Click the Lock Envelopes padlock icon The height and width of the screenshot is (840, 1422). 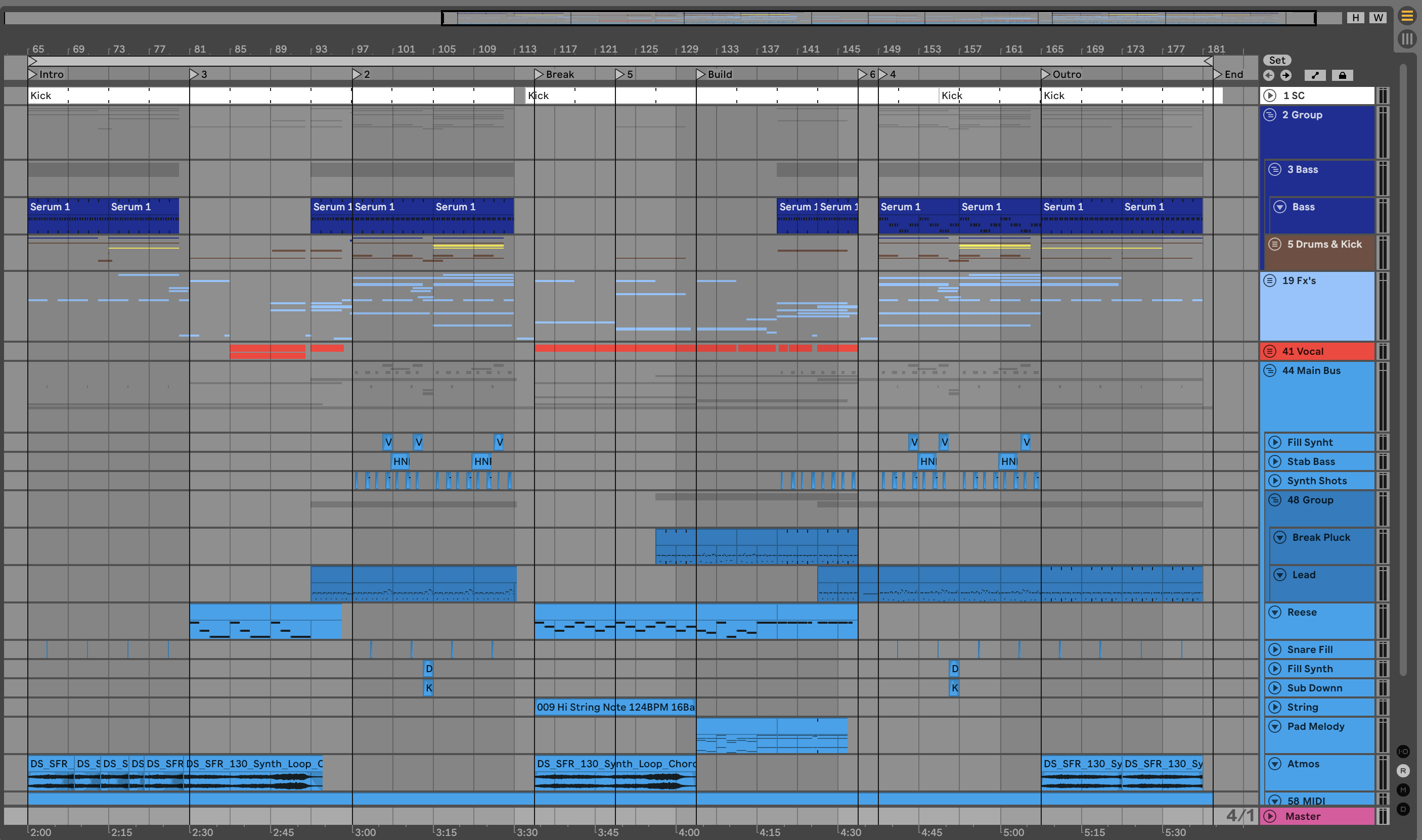(1342, 75)
